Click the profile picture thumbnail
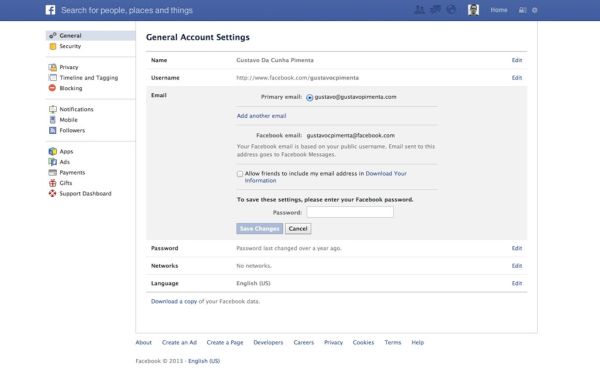This screenshot has height=383, width=600. pyautogui.click(x=473, y=10)
